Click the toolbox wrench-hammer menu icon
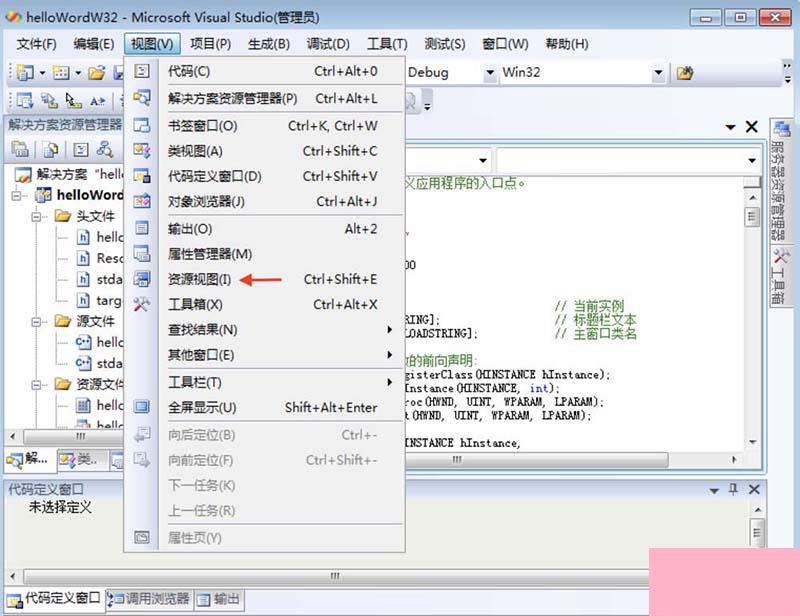This screenshot has height=616, width=800. coord(142,304)
